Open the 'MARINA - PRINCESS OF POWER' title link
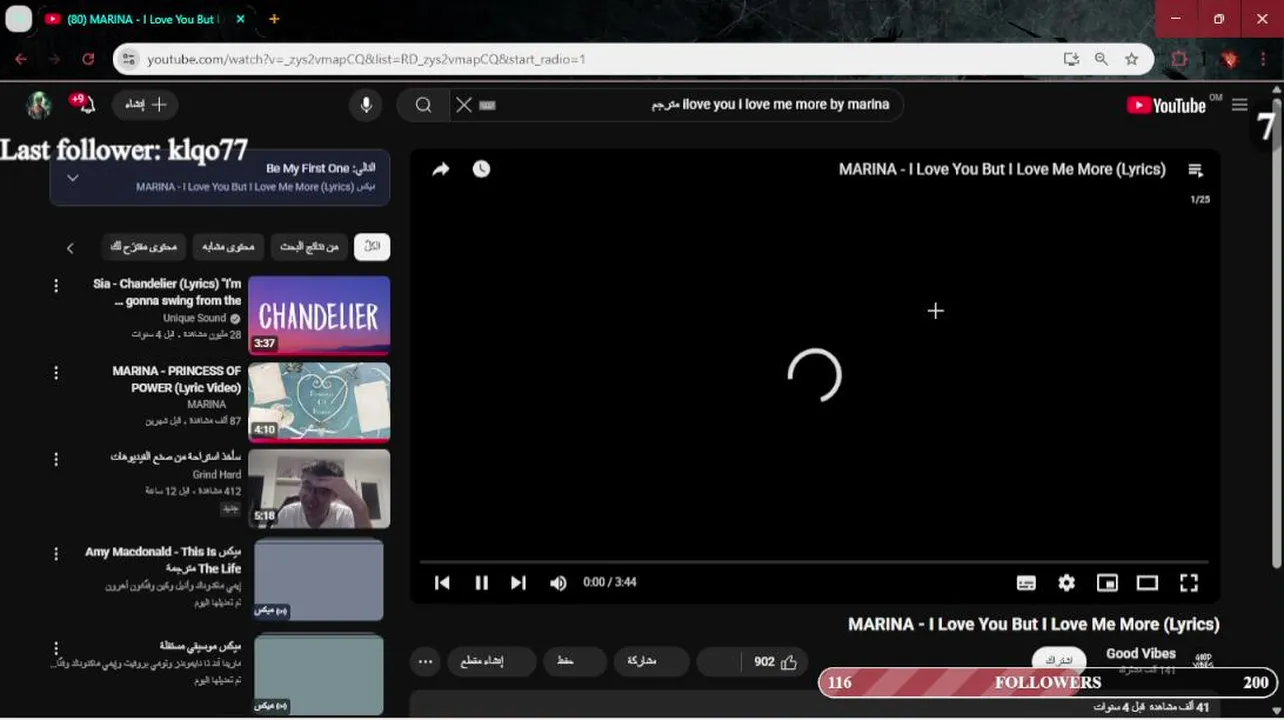This screenshot has height=720, width=1284. tap(177, 379)
